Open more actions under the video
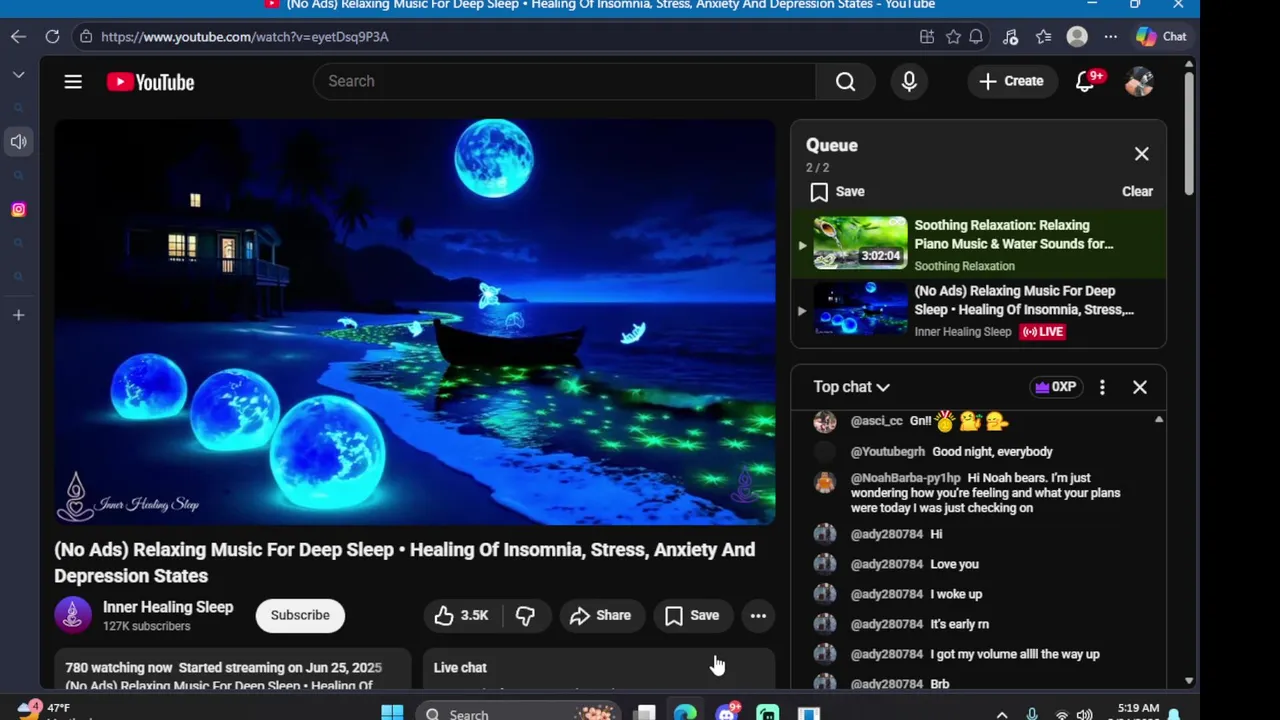Image resolution: width=1280 pixels, height=720 pixels. click(758, 616)
